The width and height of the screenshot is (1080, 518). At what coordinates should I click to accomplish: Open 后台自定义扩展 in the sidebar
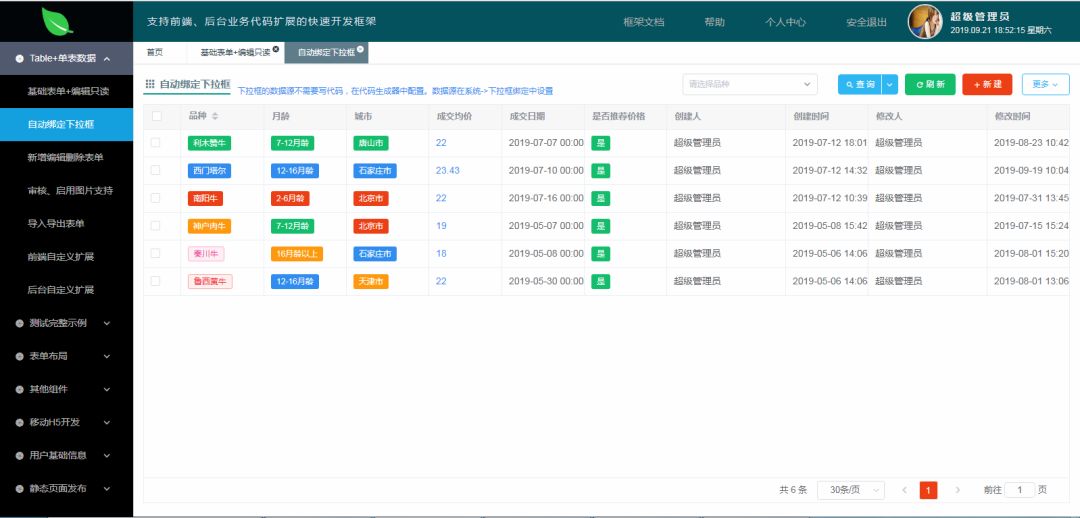click(x=67, y=290)
